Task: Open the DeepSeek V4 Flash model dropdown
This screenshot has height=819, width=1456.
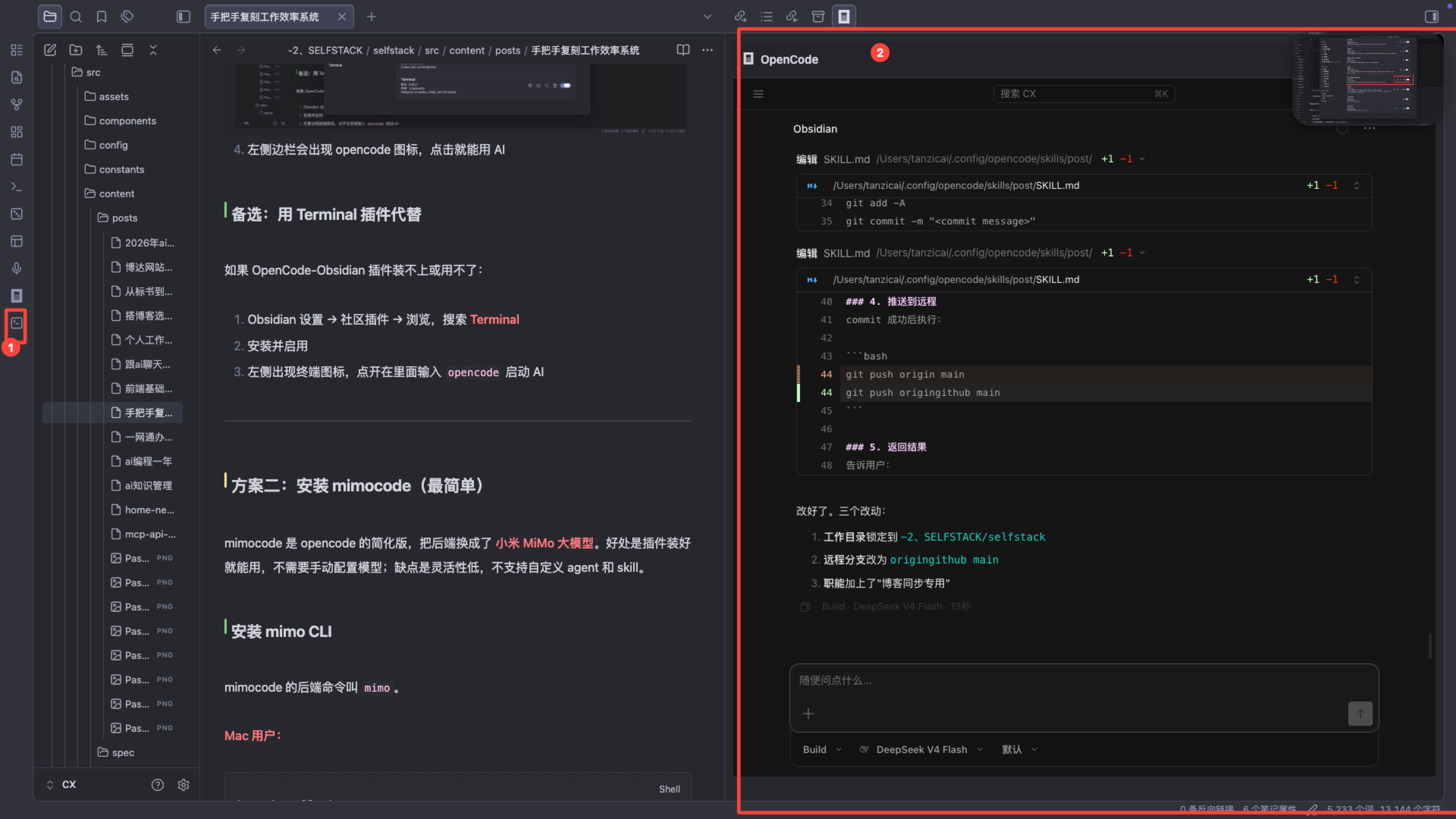Action: click(921, 750)
